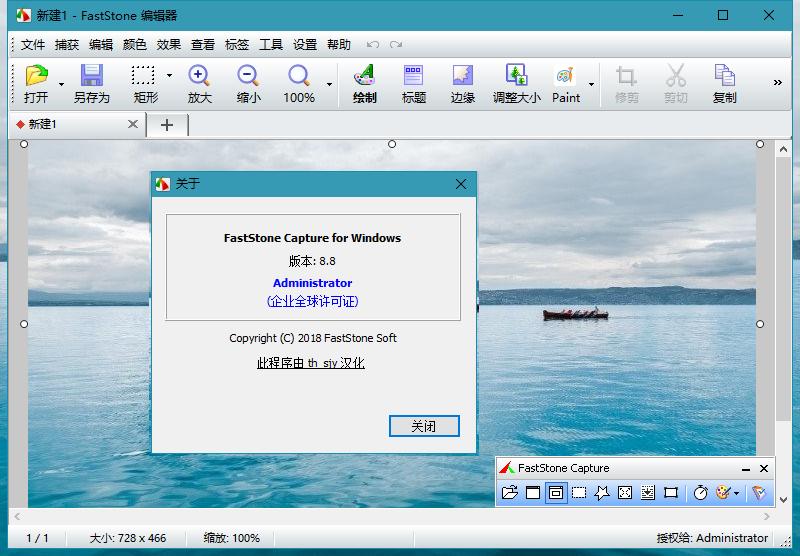This screenshot has width=800, height=556.
Task: Click 授权给: Administrator in the status bar
Action: (x=712, y=538)
